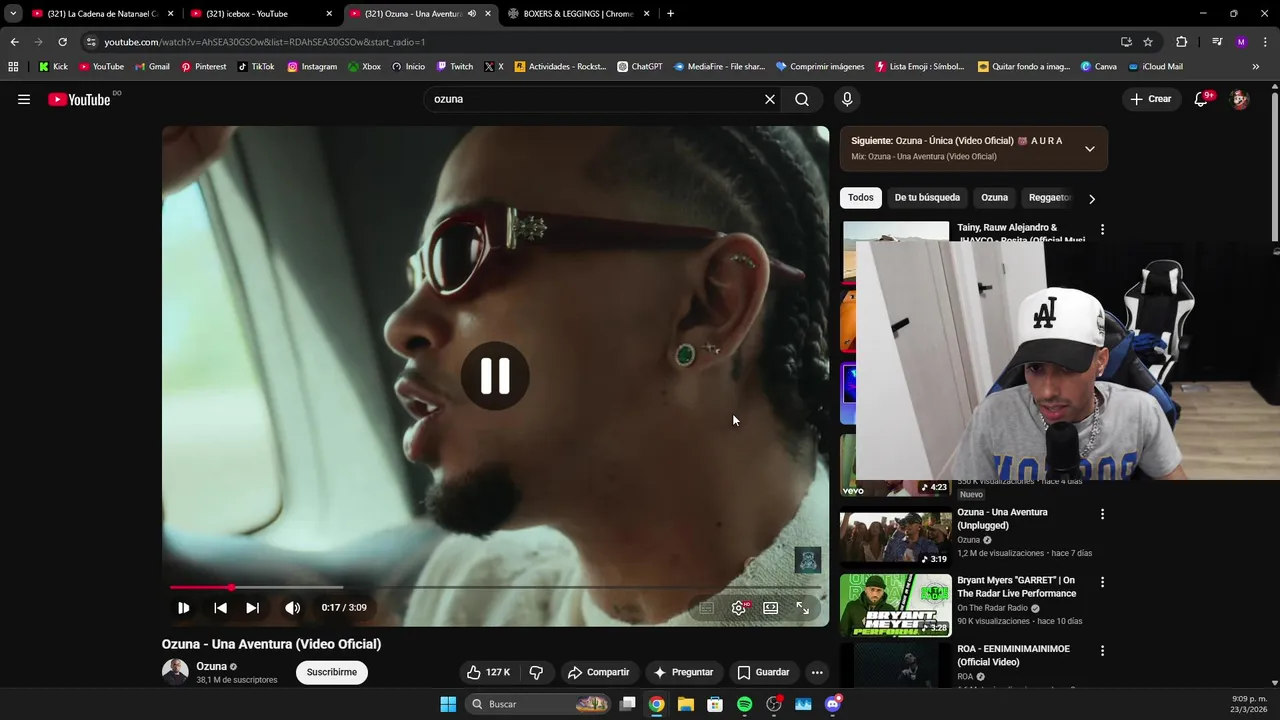The image size is (1280, 720).
Task: Enter fullscreen mode on the player
Action: [803, 607]
